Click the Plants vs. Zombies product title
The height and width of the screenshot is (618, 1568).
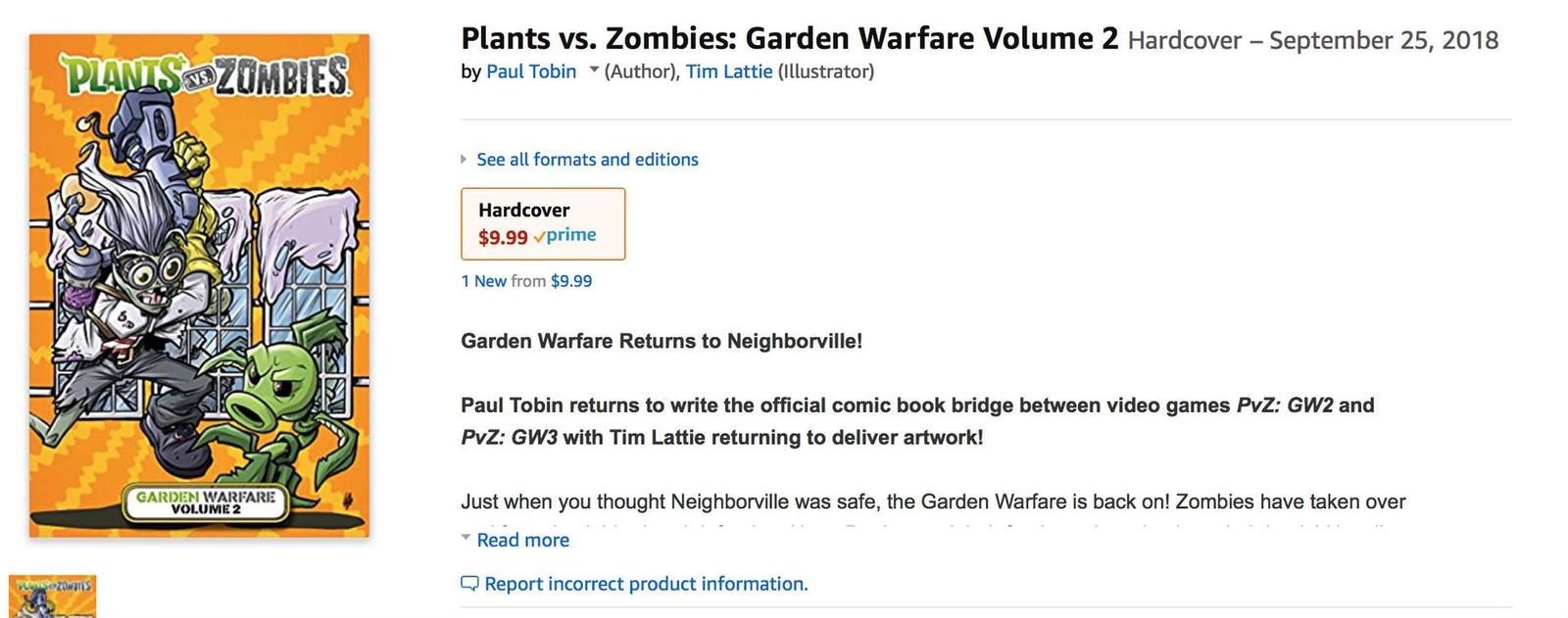pyautogui.click(x=789, y=38)
